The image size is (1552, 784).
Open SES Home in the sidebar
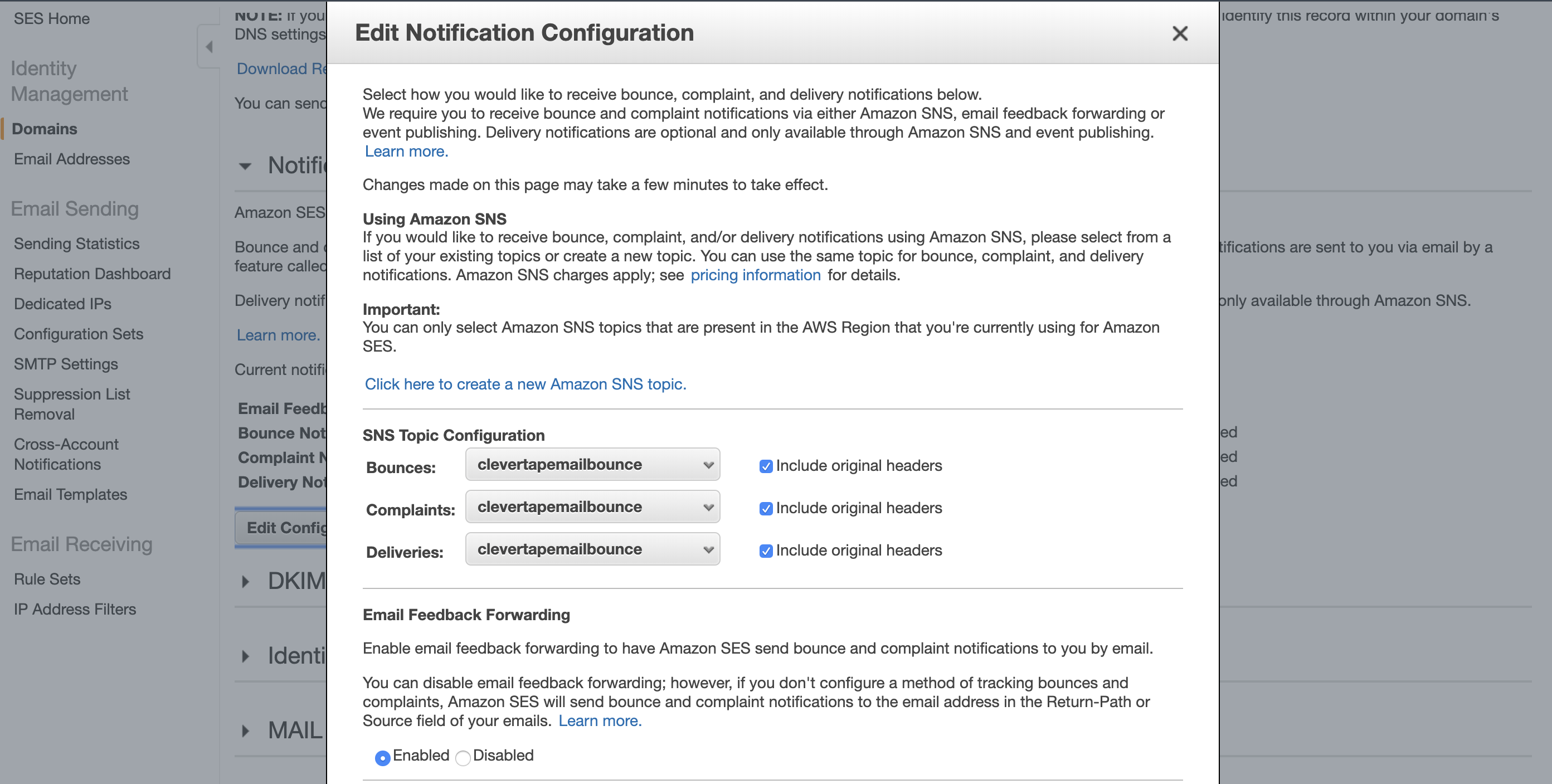52,19
